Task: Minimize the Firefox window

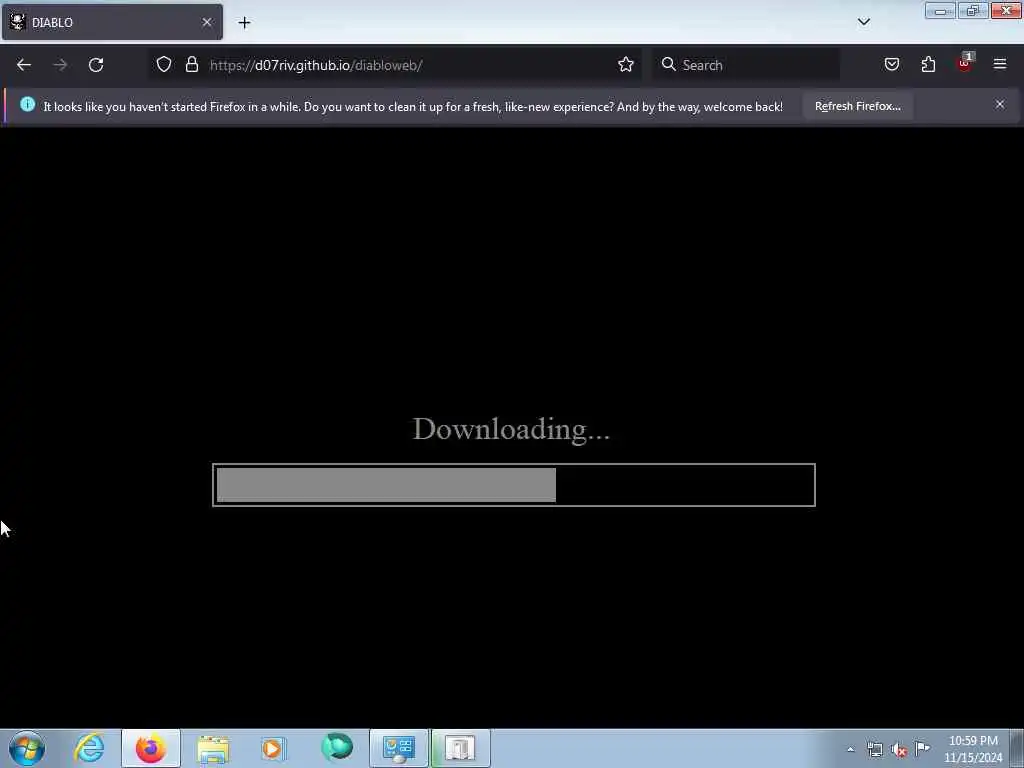Action: point(940,11)
